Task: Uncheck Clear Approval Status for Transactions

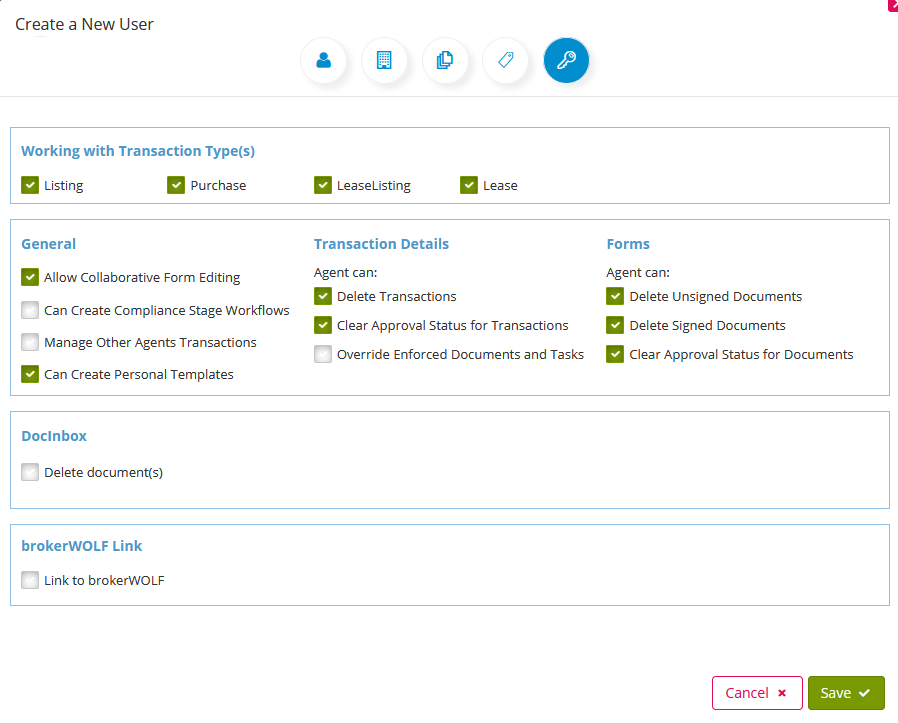Action: tap(322, 325)
